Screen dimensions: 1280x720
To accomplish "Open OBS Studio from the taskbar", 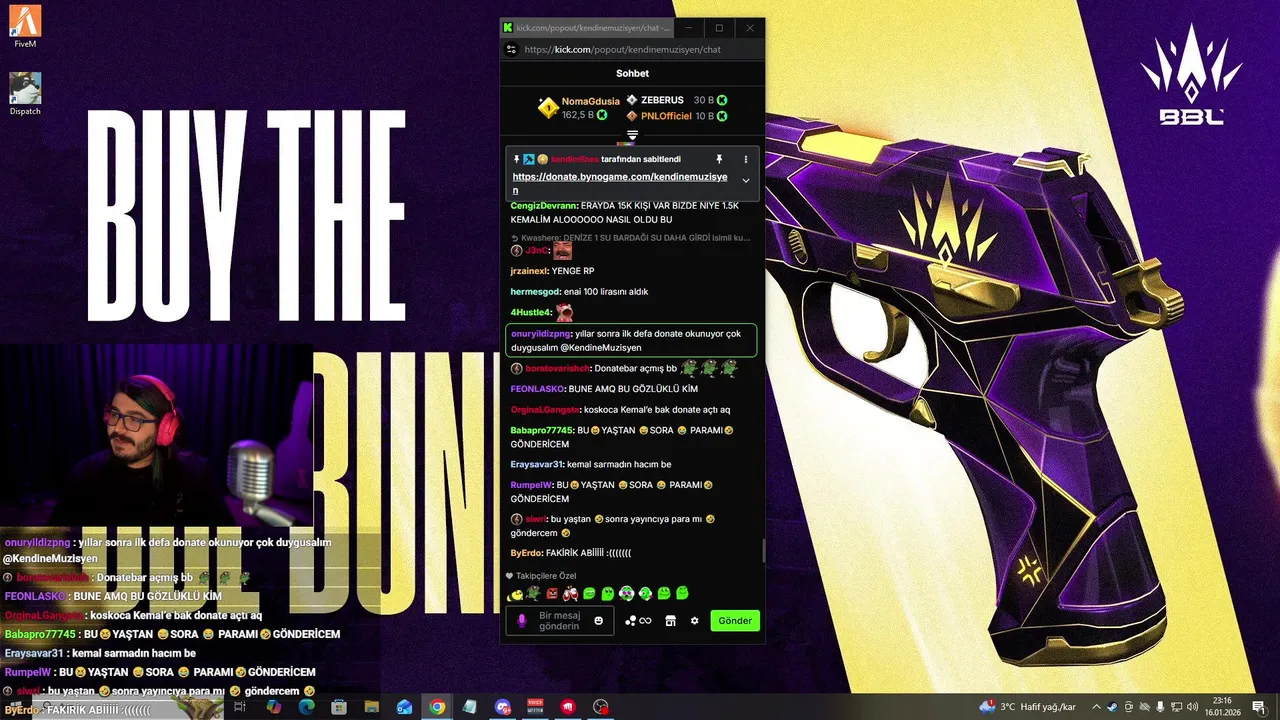I will tap(600, 707).
